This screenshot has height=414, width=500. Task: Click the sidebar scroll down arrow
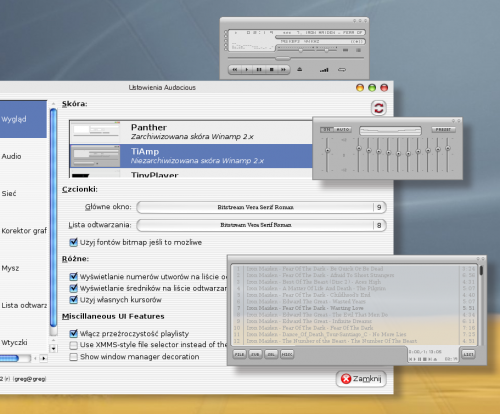point(53,349)
